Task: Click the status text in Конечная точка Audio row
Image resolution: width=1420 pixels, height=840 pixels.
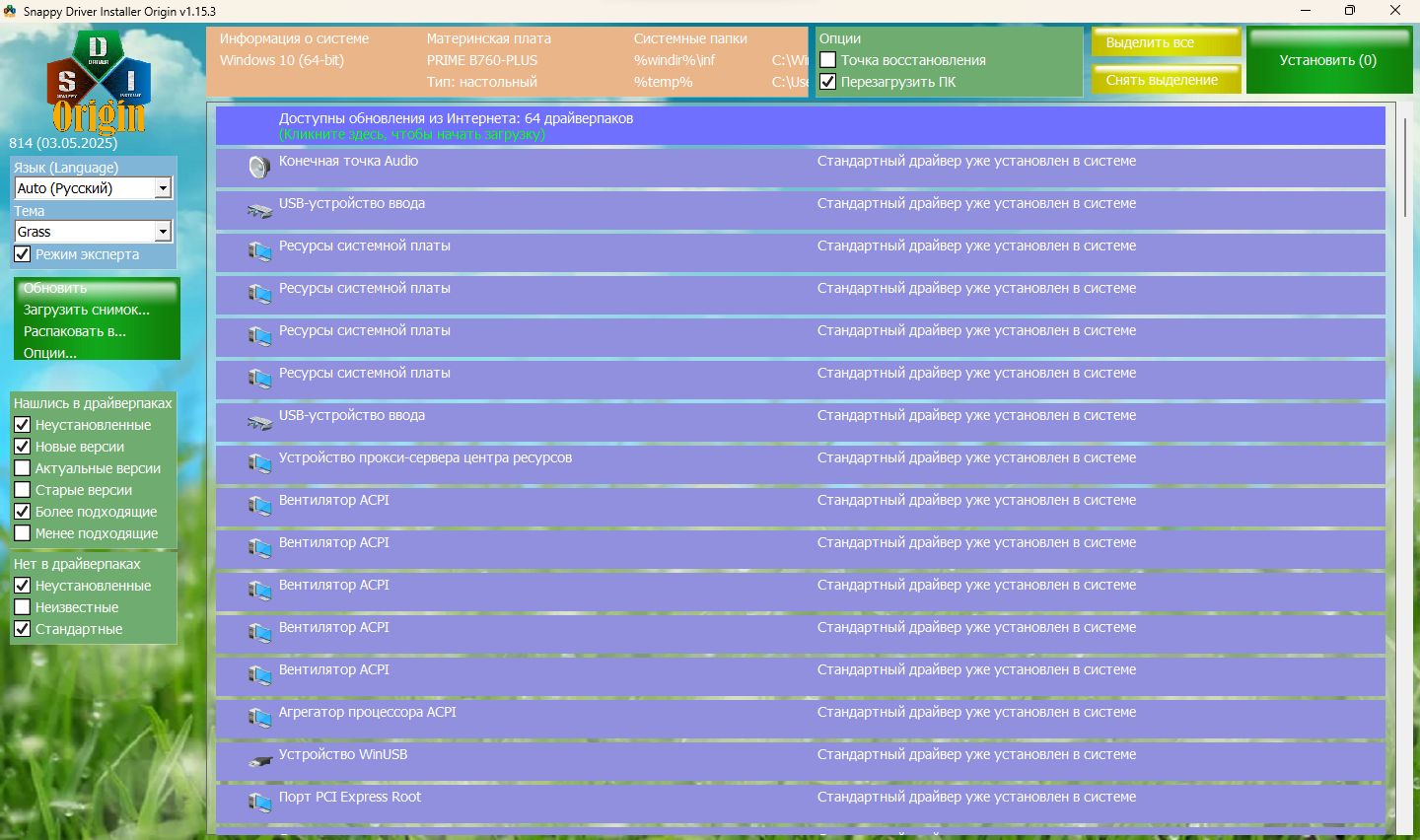Action: coord(976,161)
